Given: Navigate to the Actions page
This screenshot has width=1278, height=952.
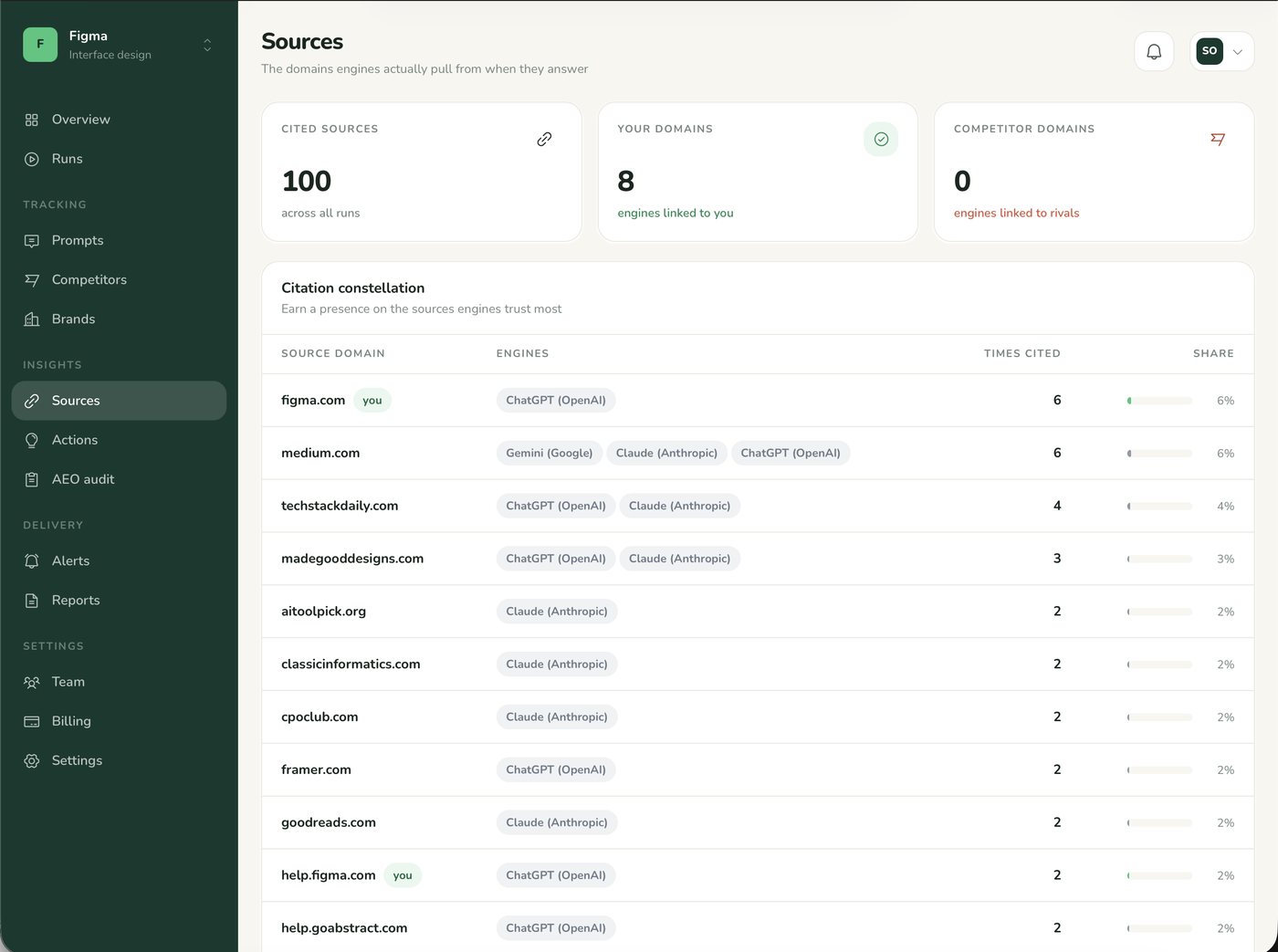Looking at the screenshot, I should pyautogui.click(x=119, y=440).
